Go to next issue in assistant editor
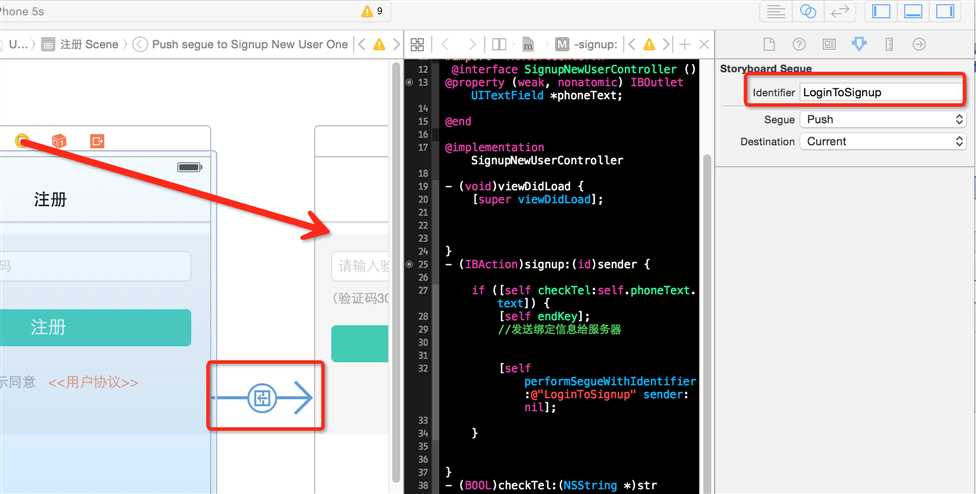Image resolution: width=976 pixels, height=494 pixels. tap(666, 44)
